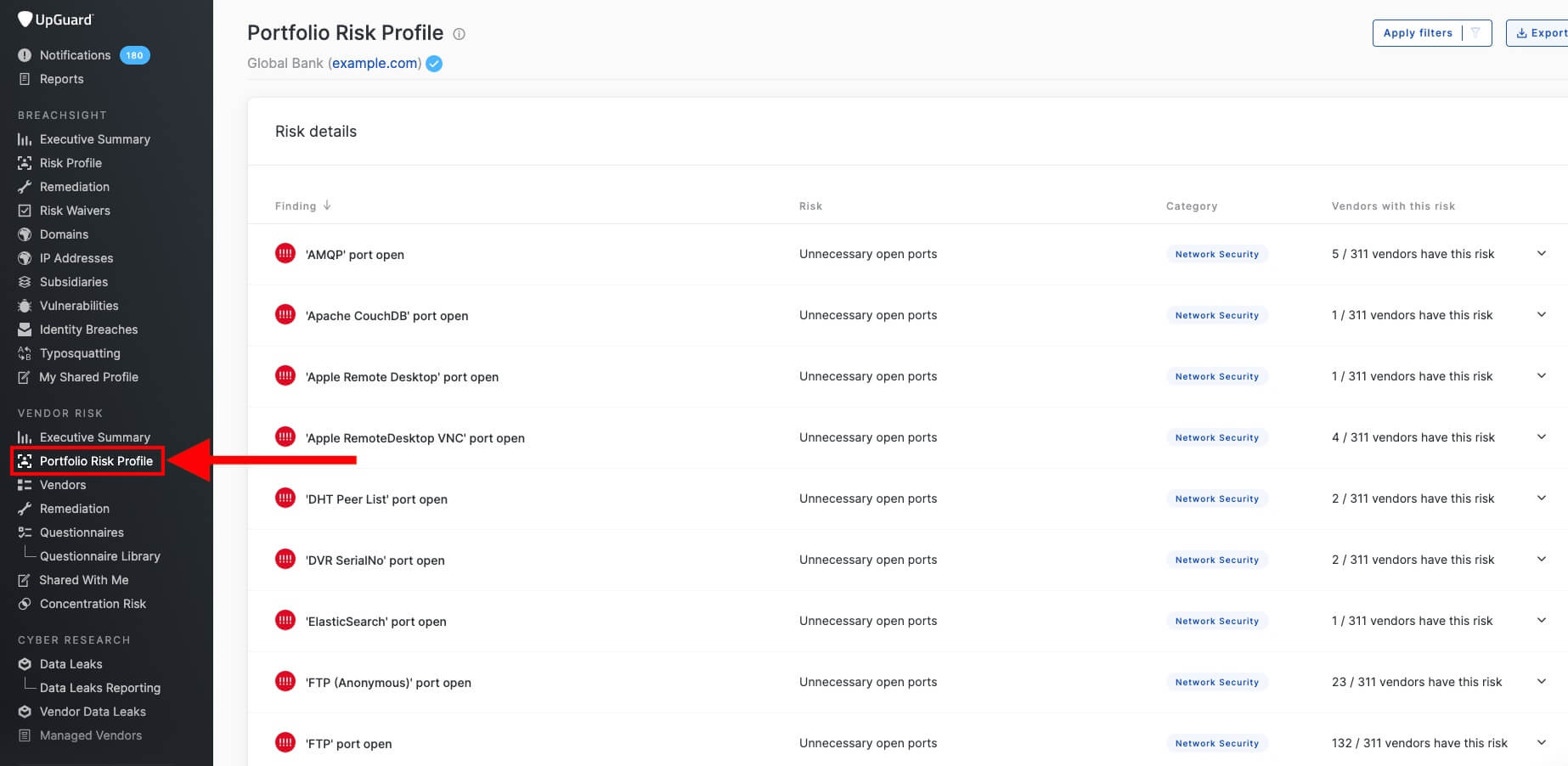The image size is (1568, 766).
Task: Open the example.com link
Action: pyautogui.click(x=375, y=64)
